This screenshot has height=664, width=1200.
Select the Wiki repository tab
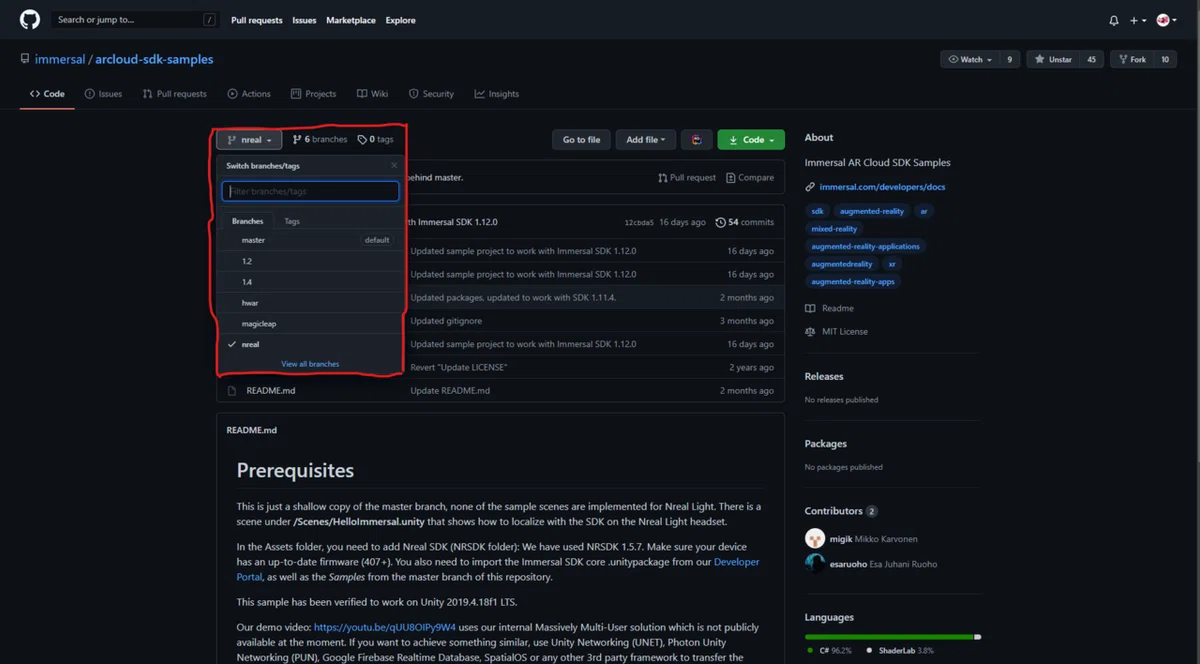(x=372, y=94)
